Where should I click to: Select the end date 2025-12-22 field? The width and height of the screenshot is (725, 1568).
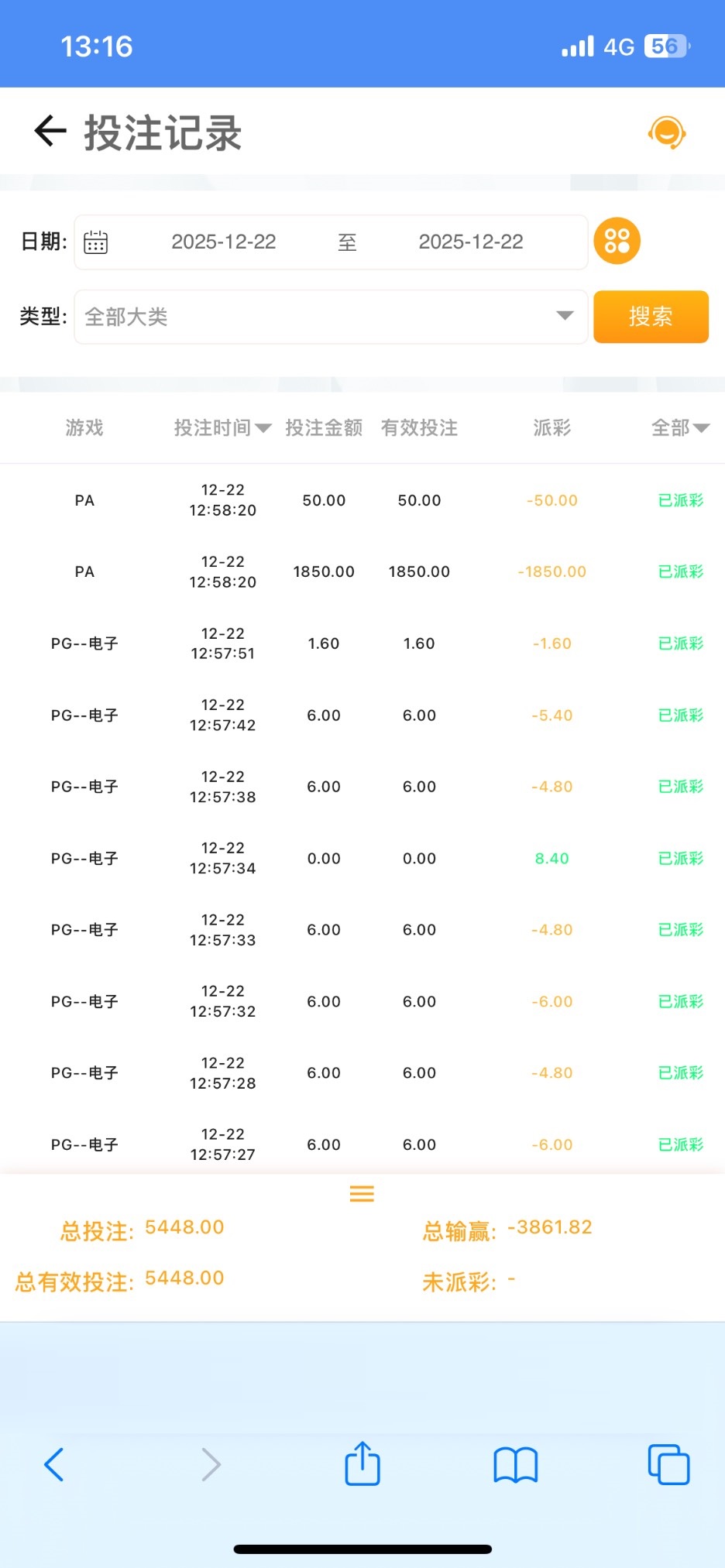(471, 242)
